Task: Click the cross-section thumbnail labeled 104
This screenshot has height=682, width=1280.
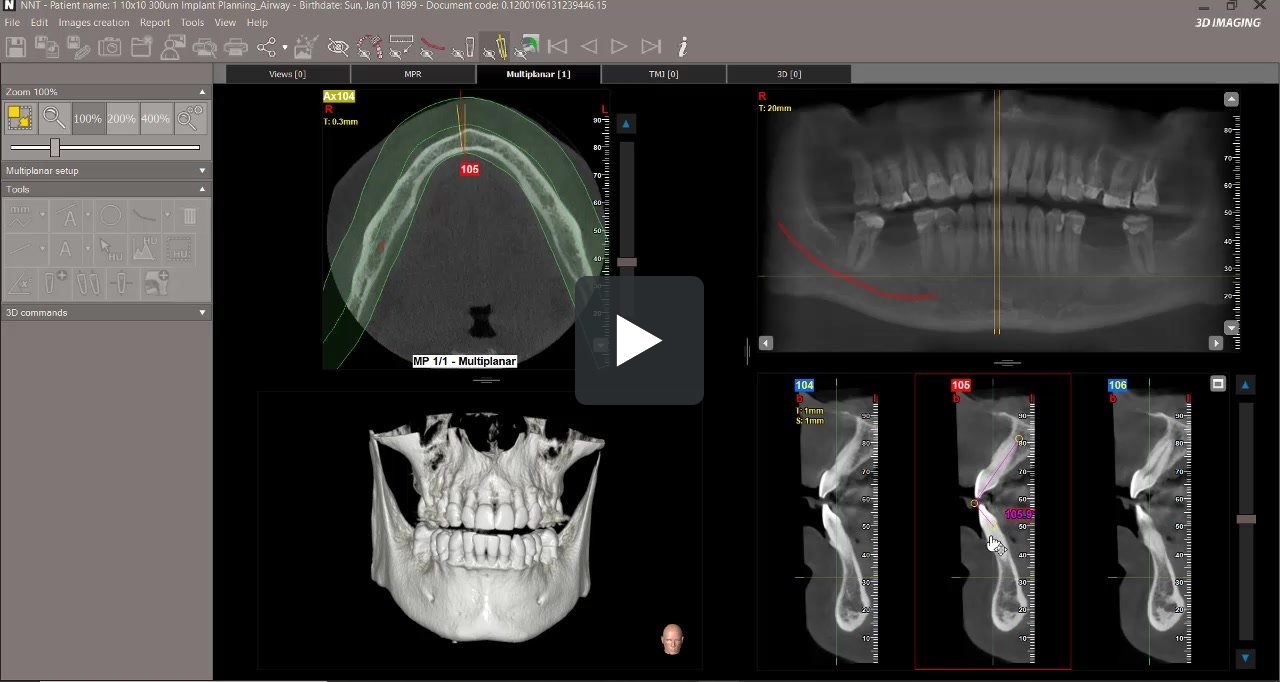Action: [x=835, y=520]
